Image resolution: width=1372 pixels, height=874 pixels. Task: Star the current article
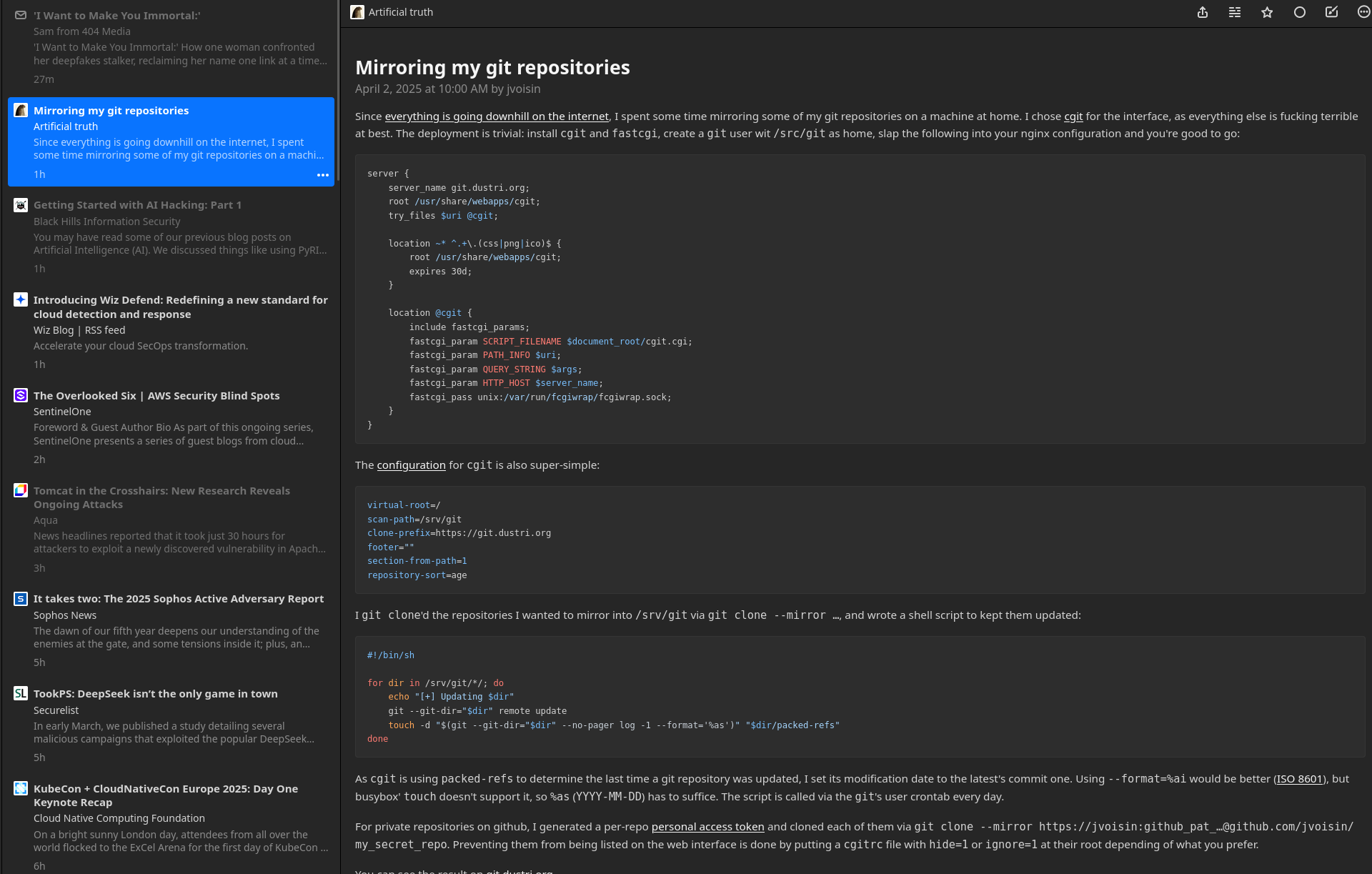click(x=1267, y=12)
